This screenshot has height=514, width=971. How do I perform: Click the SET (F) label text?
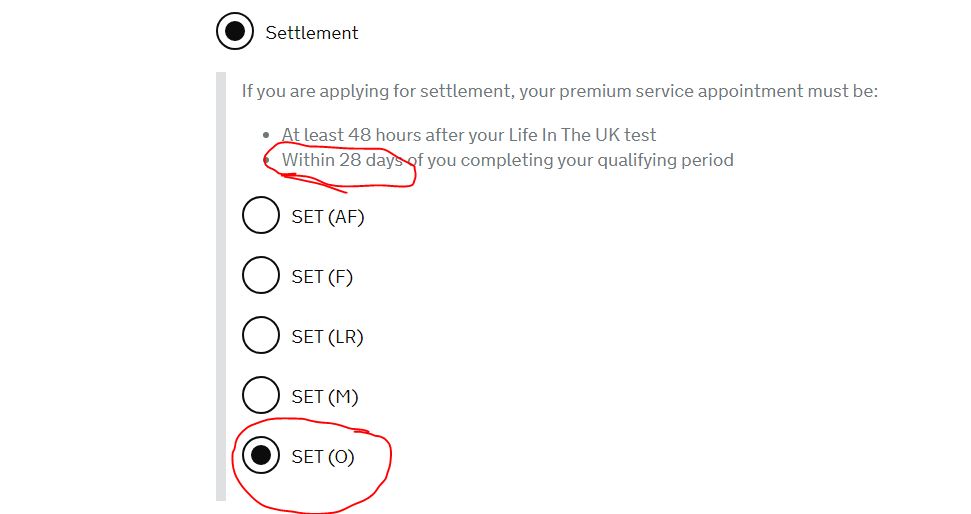point(322,277)
